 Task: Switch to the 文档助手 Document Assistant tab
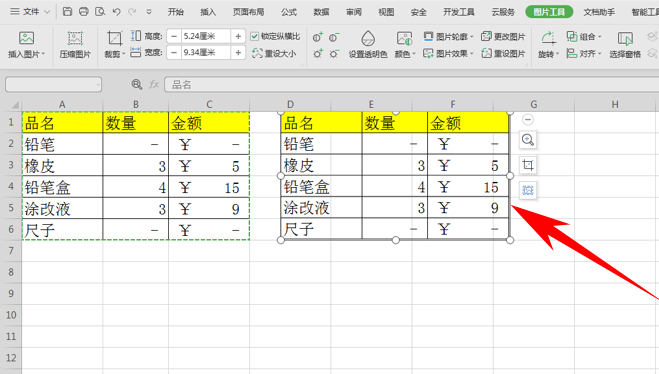599,12
